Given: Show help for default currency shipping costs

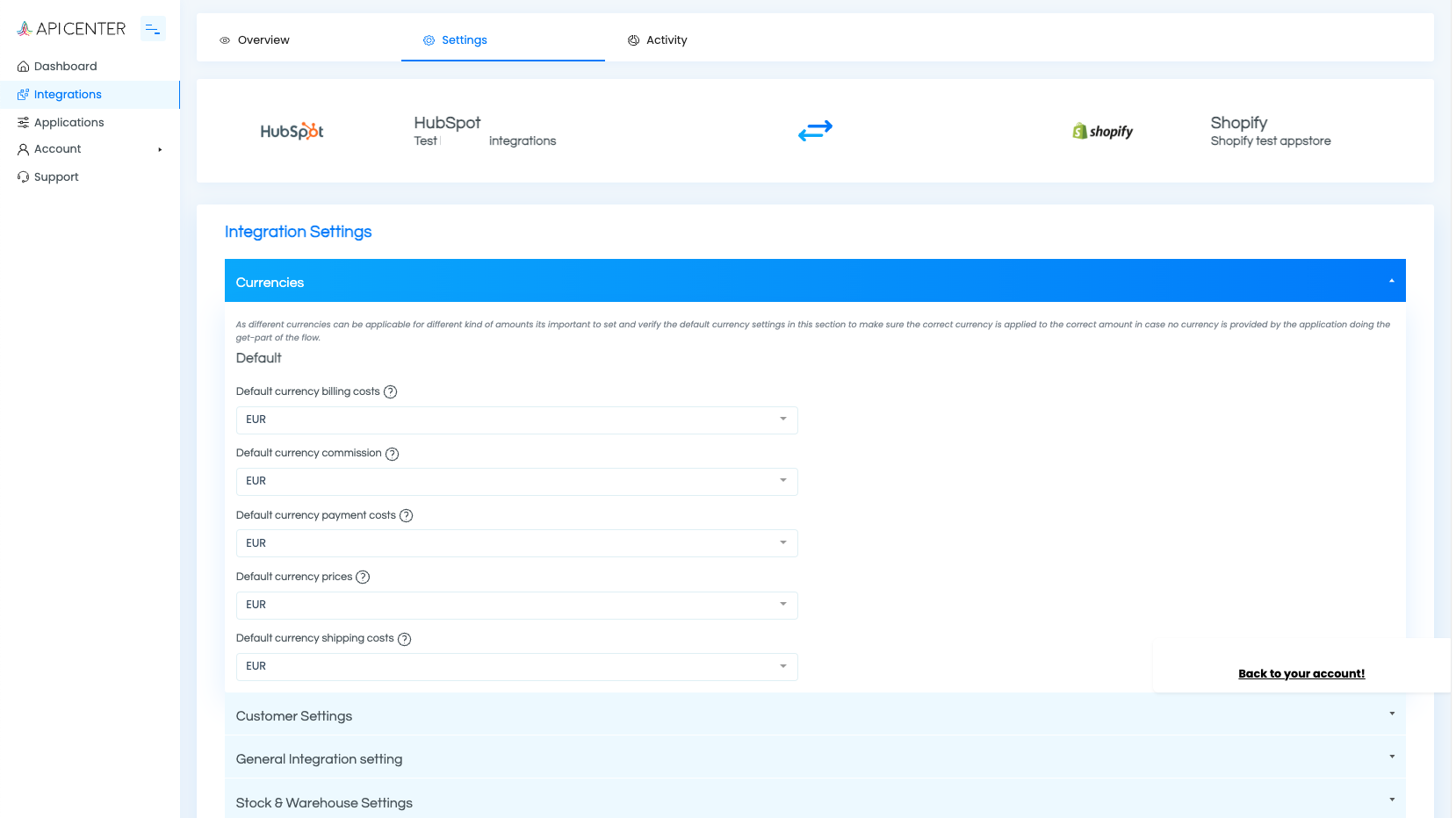Looking at the screenshot, I should point(405,639).
